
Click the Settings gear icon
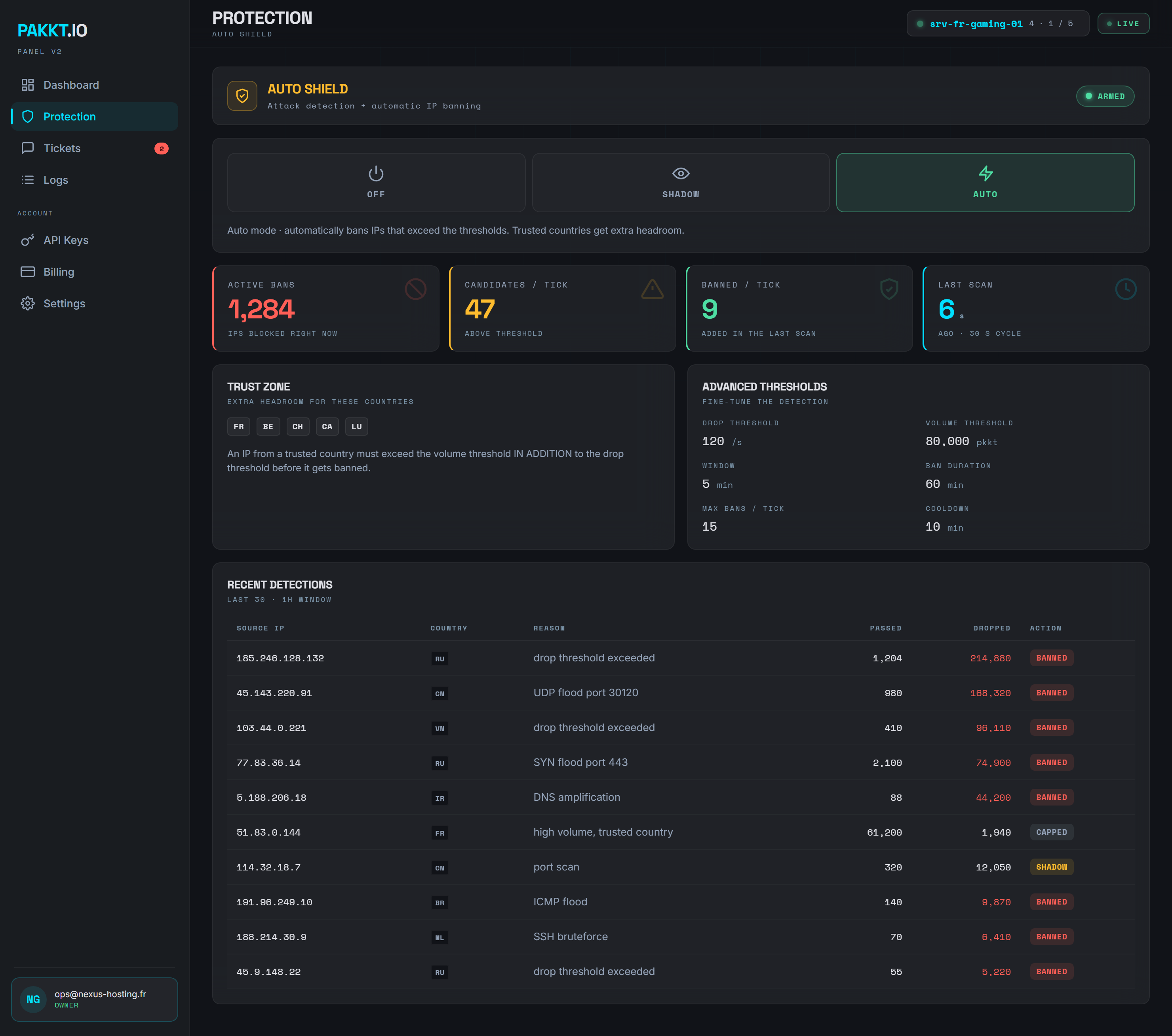(28, 303)
